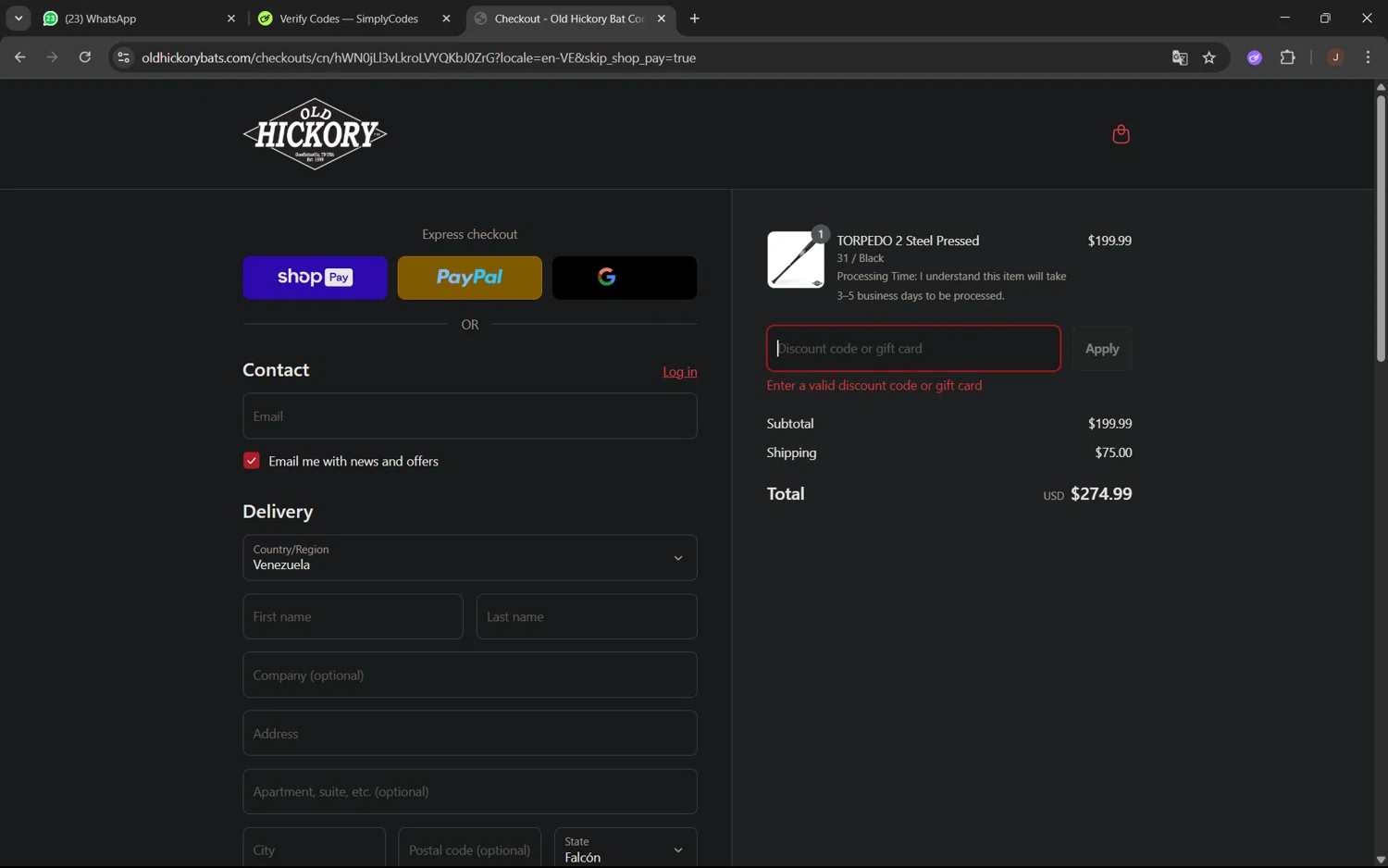
Task: Click the TORPEDO 2 bat product thumbnail
Action: click(x=796, y=260)
